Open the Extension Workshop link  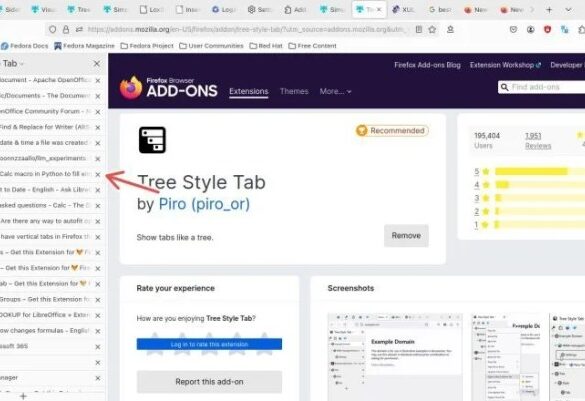[505, 65]
